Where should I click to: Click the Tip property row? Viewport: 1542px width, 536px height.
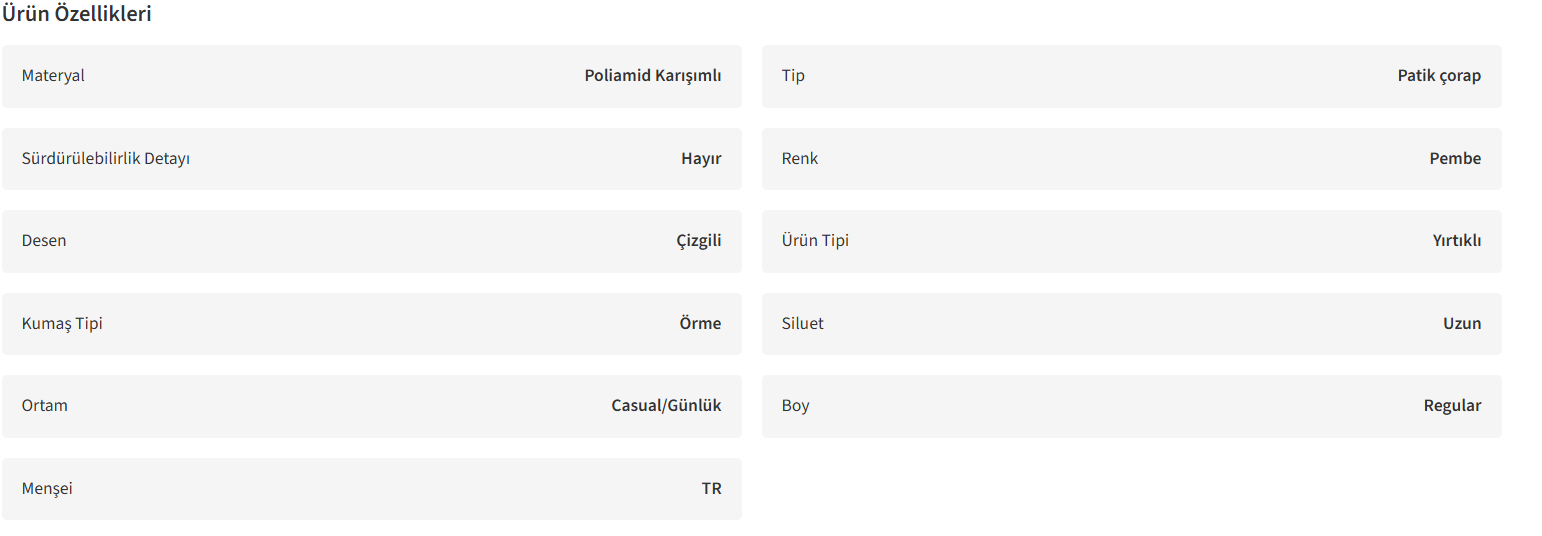(x=1131, y=76)
